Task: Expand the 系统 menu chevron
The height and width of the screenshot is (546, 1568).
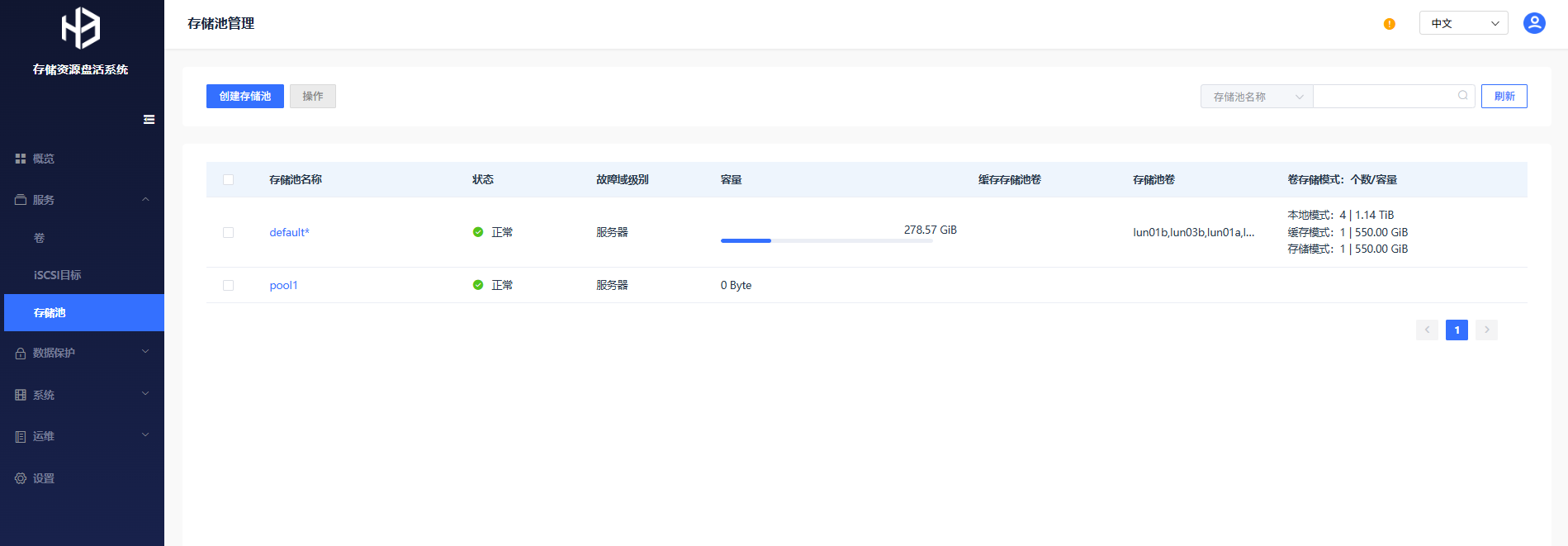Action: click(x=145, y=394)
